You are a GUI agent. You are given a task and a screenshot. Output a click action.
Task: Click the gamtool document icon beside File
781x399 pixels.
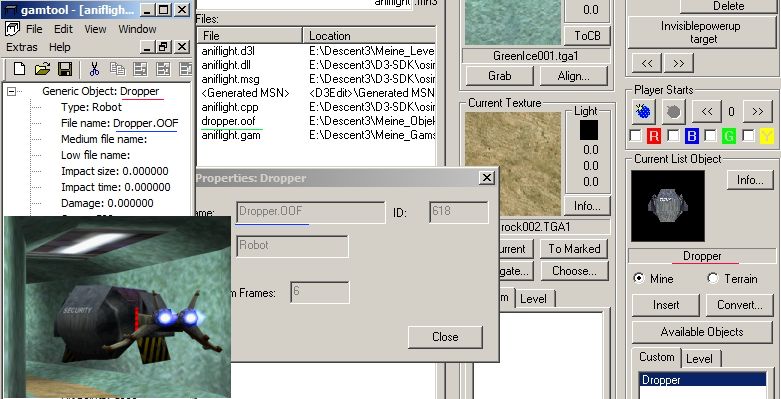[x=12, y=28]
